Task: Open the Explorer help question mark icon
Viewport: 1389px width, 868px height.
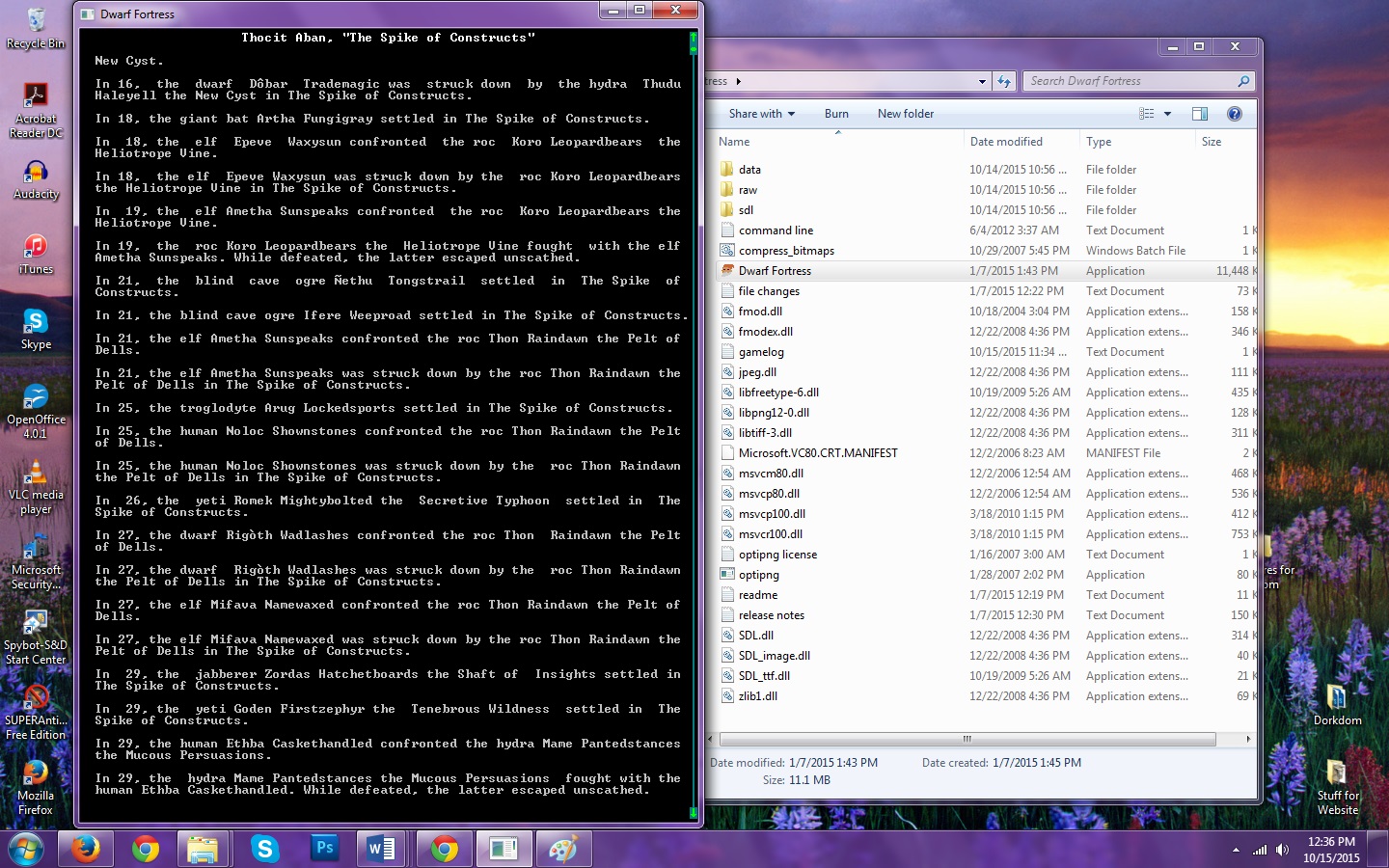Action: coord(1234,114)
